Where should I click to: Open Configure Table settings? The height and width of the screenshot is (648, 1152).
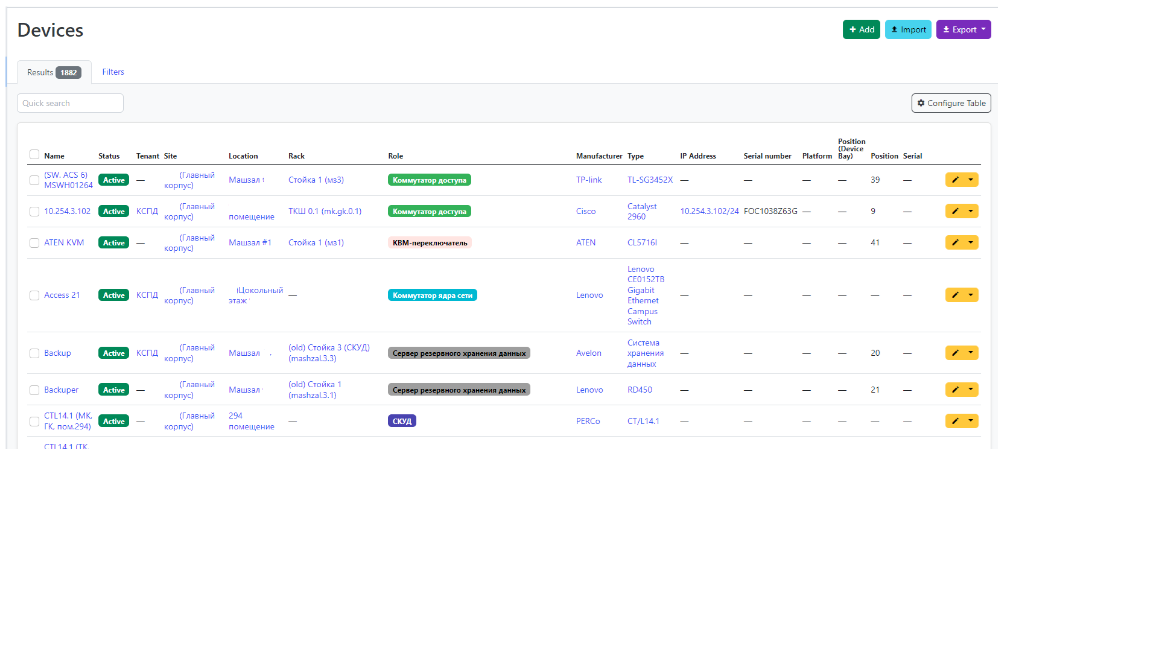tap(951, 103)
